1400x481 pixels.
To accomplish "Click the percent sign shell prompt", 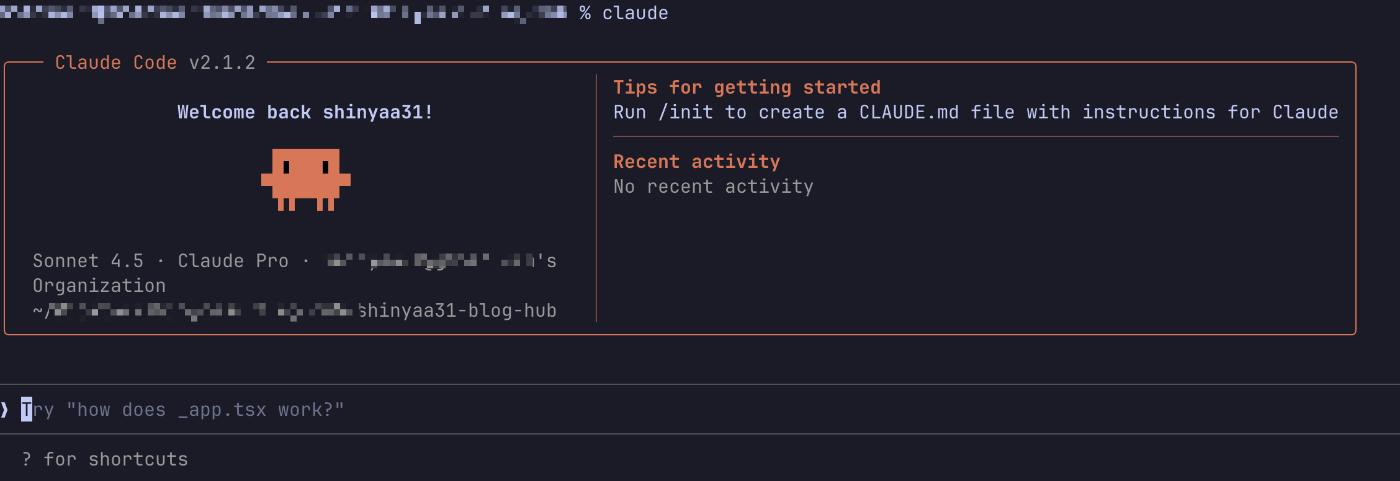I will tap(585, 13).
